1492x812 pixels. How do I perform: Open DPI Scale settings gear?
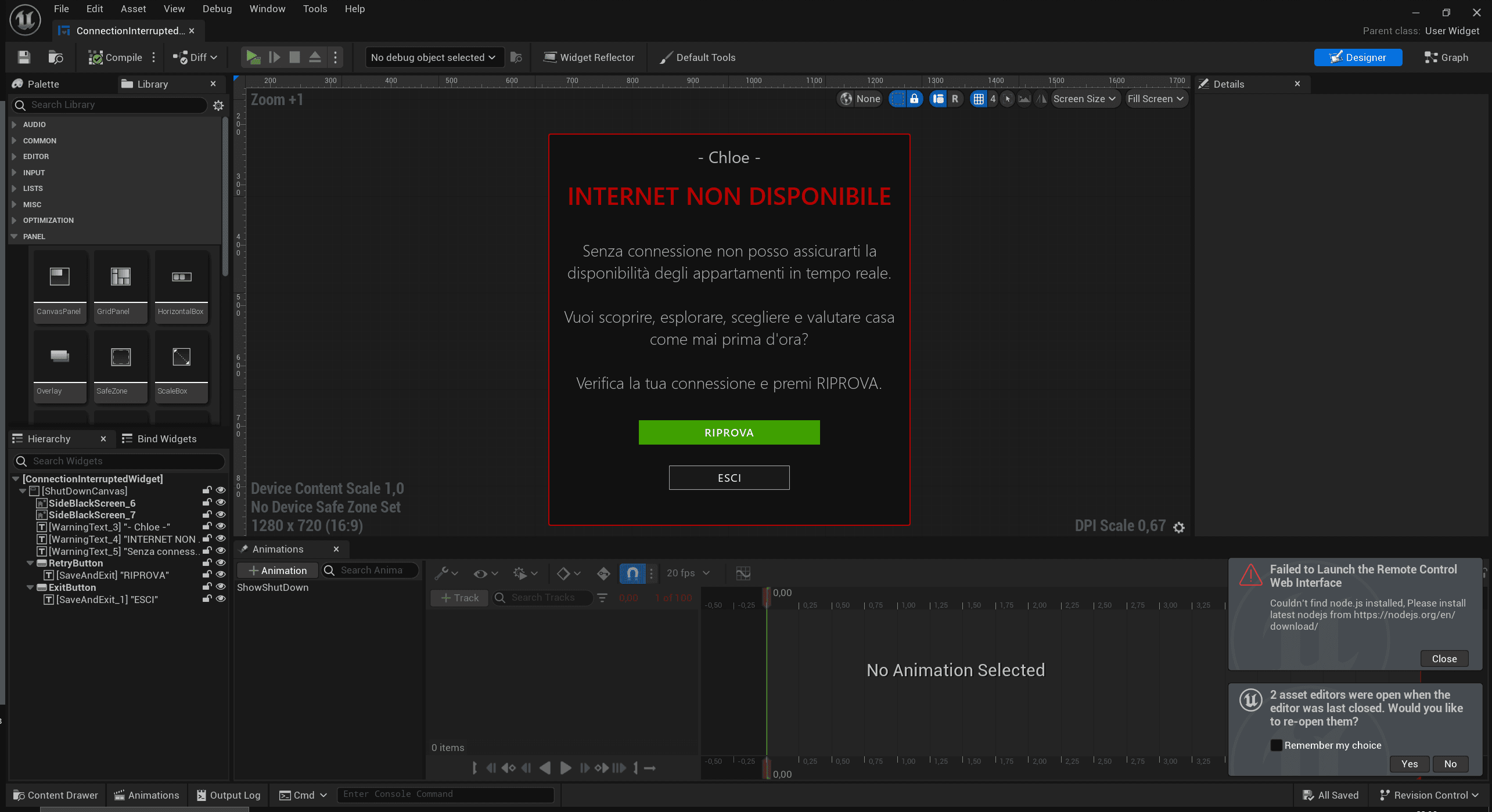tap(1178, 527)
